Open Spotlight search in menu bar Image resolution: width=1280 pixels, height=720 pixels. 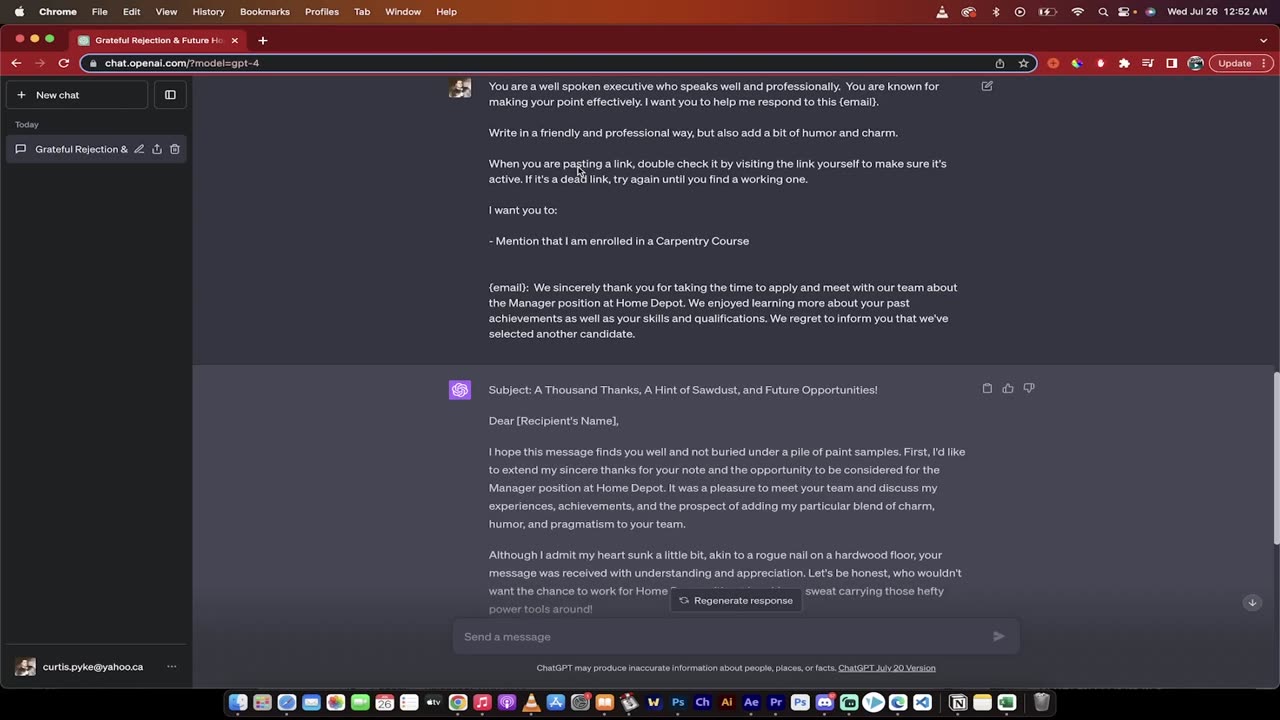point(1103,12)
